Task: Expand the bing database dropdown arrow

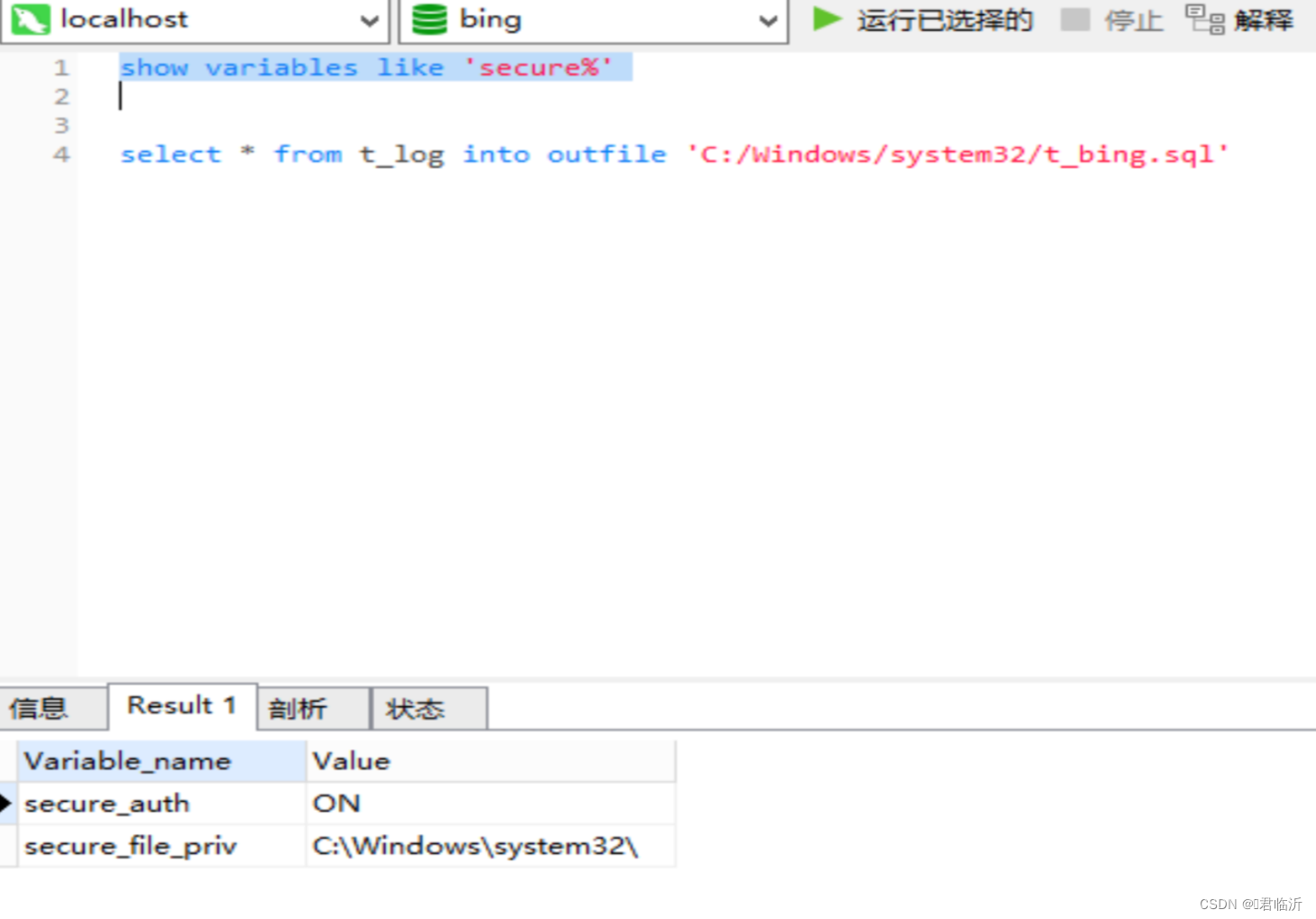Action: click(x=768, y=21)
